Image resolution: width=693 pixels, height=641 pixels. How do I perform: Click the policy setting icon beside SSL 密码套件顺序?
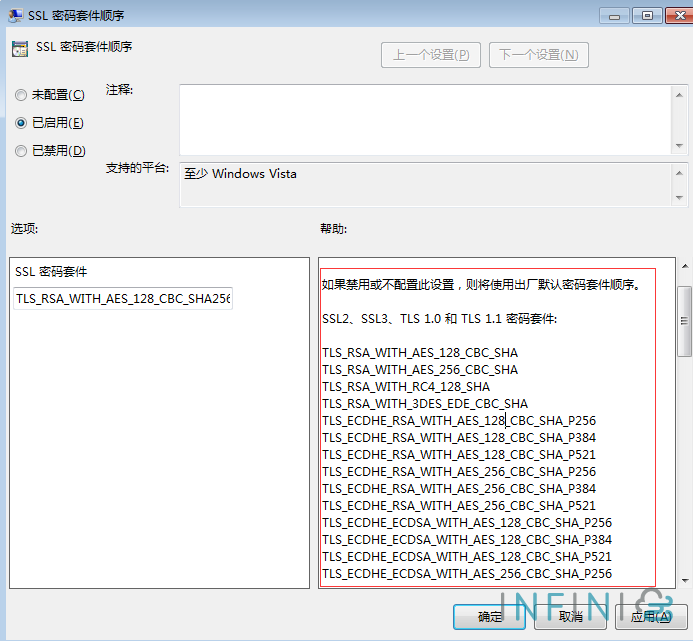20,49
